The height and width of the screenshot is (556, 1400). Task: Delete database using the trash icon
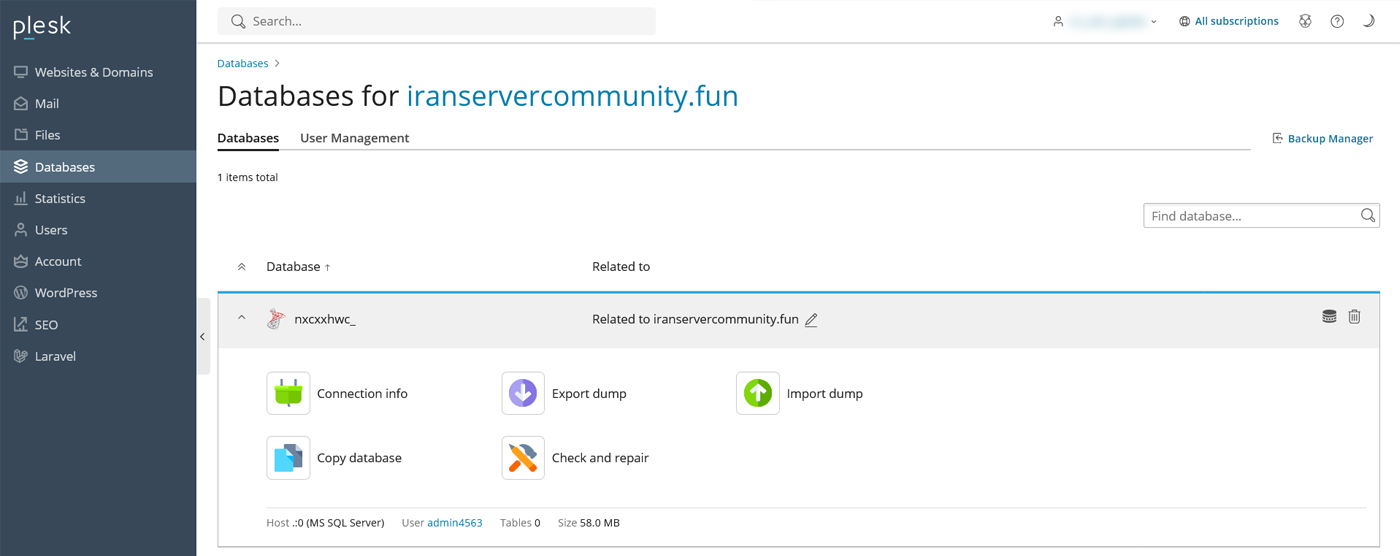coord(1354,317)
